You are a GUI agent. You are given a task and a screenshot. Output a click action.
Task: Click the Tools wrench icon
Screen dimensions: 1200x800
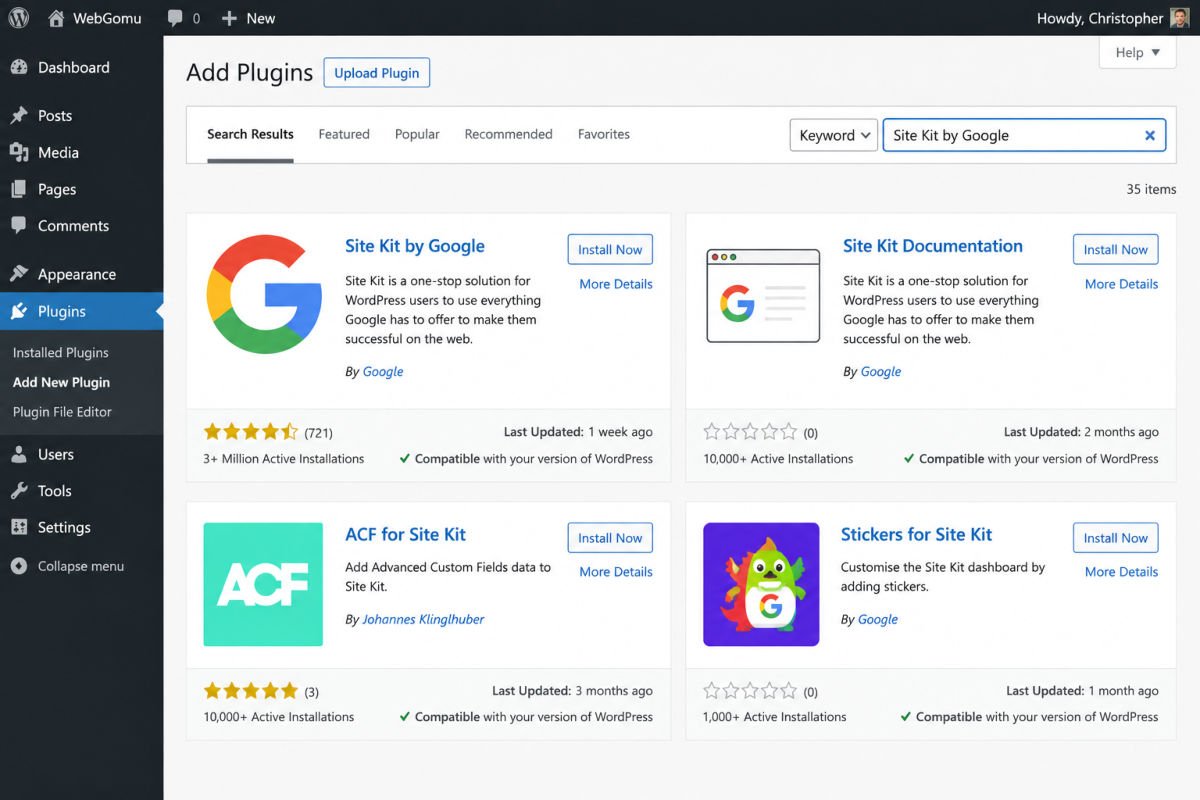pyautogui.click(x=18, y=491)
